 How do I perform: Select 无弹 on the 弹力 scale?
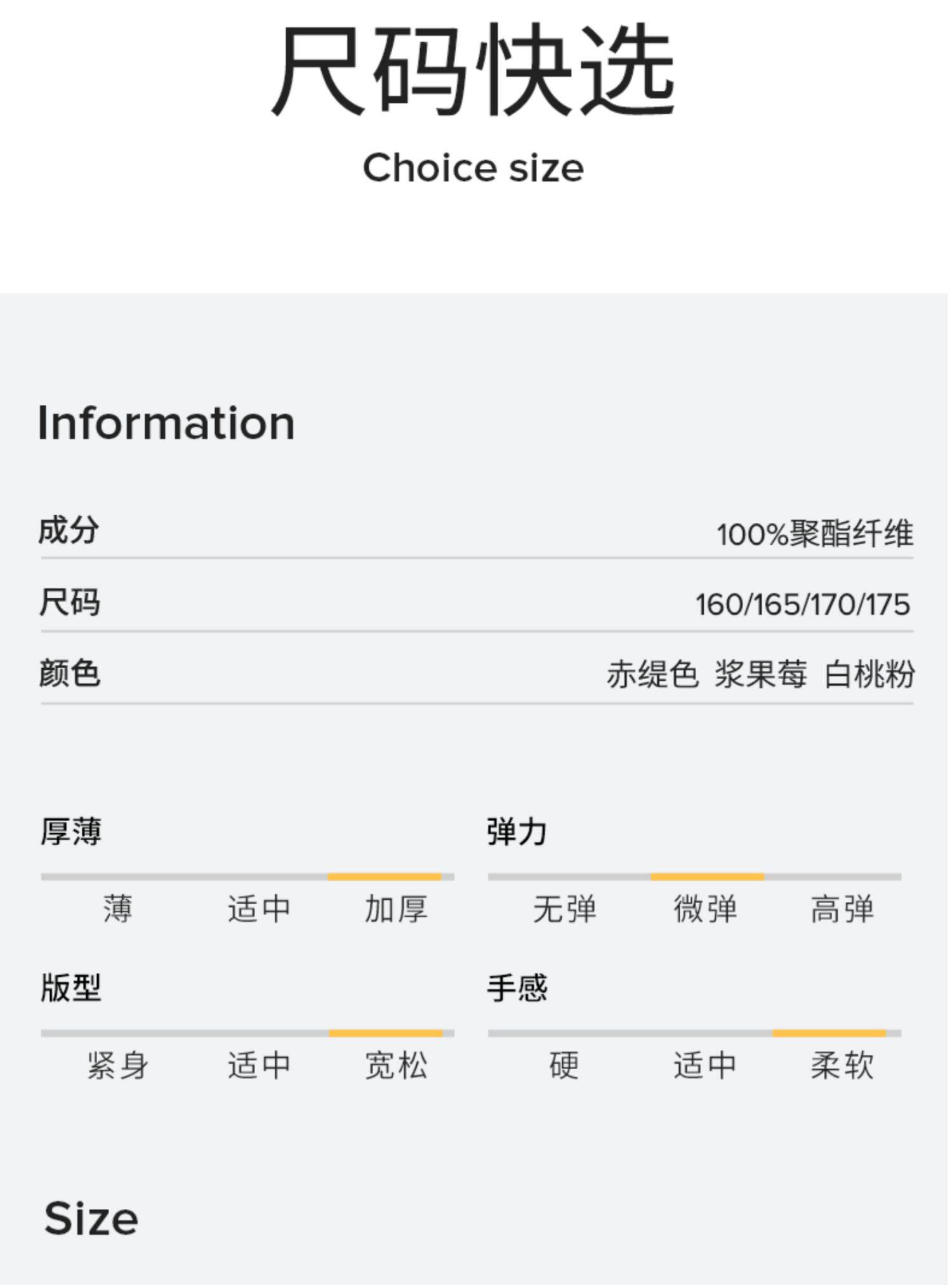point(564,909)
